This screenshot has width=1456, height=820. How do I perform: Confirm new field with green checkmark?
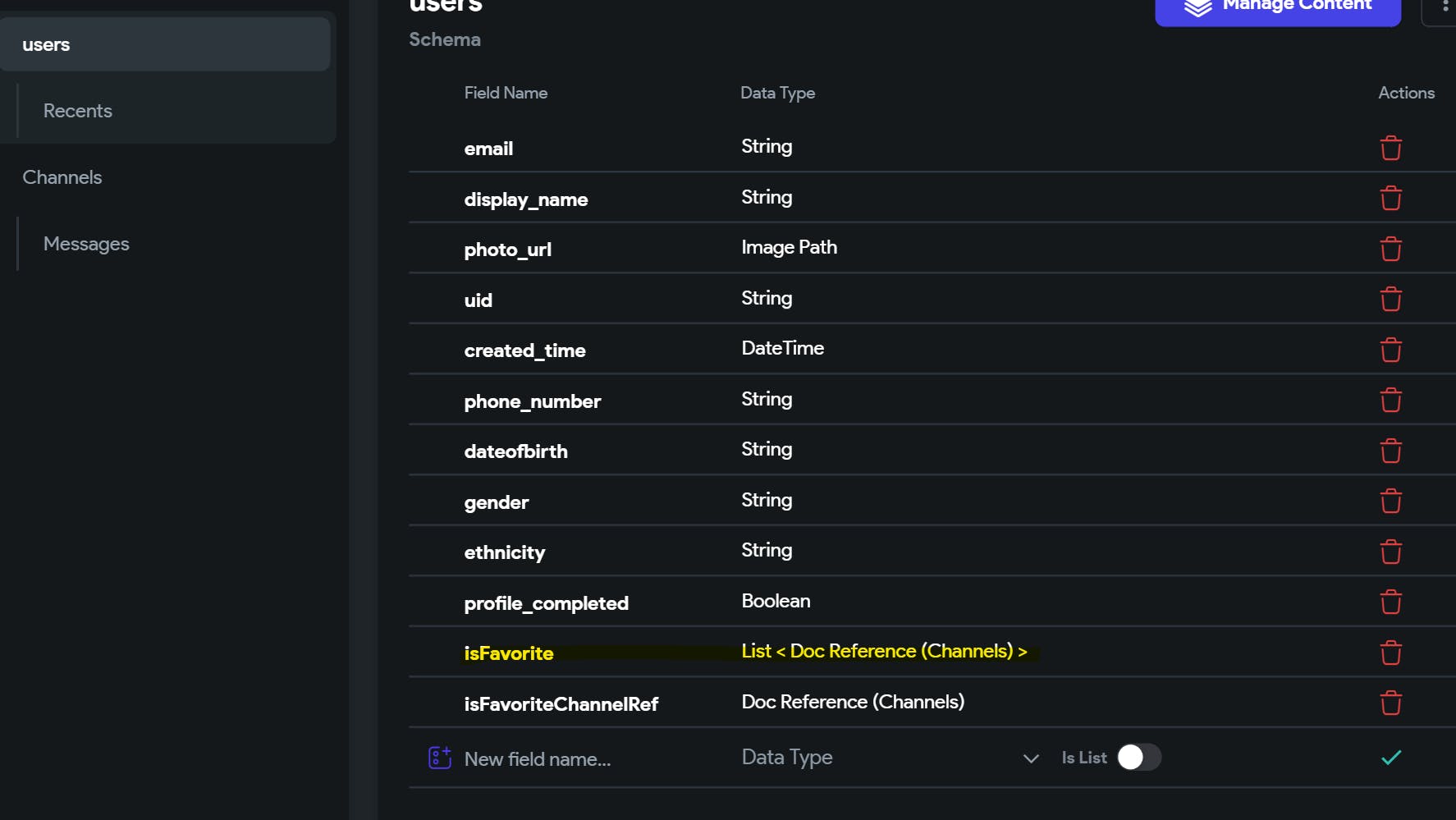pos(1390,758)
